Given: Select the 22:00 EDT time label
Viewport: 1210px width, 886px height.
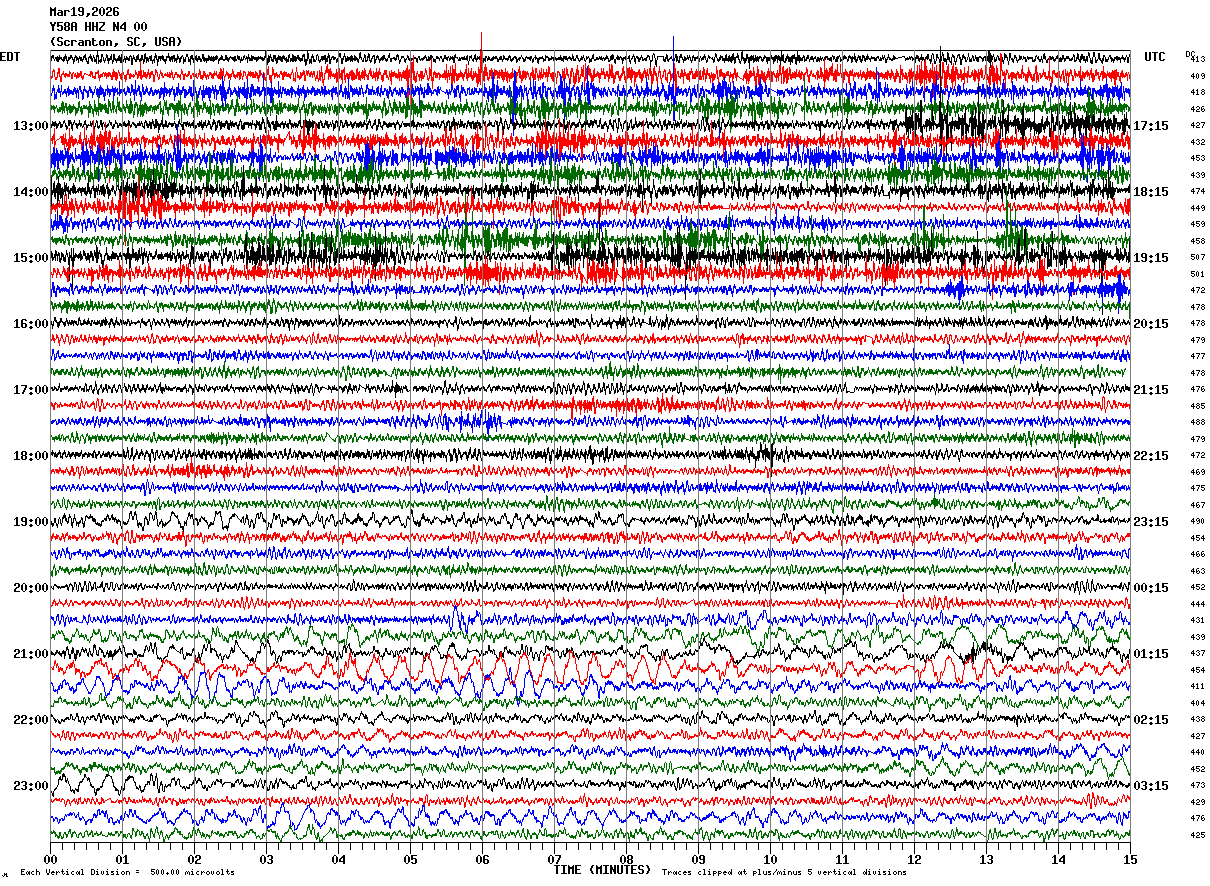Looking at the screenshot, I should [x=31, y=720].
